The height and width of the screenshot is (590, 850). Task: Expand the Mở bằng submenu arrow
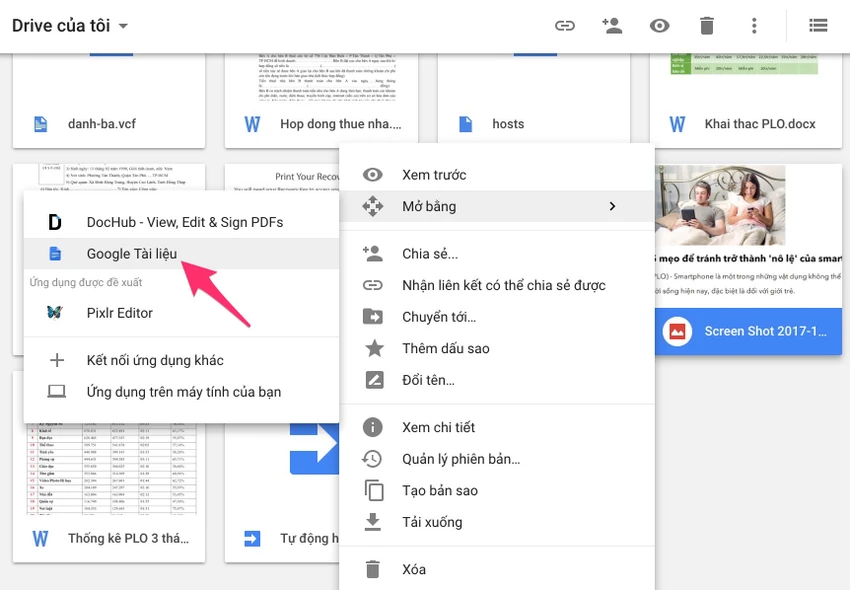click(612, 206)
